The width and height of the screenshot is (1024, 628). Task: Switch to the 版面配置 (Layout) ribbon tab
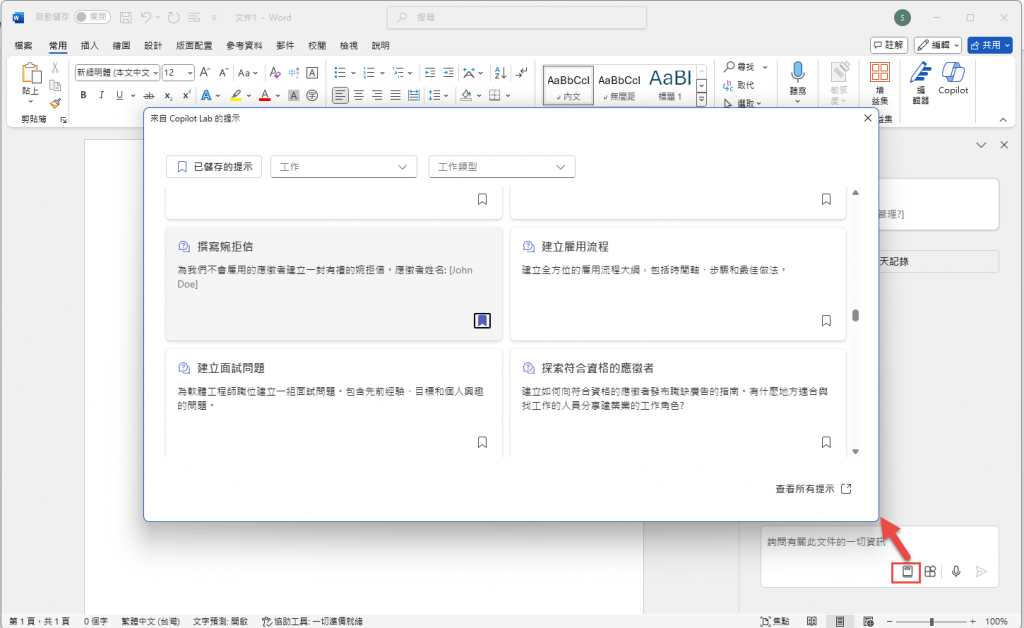194,46
